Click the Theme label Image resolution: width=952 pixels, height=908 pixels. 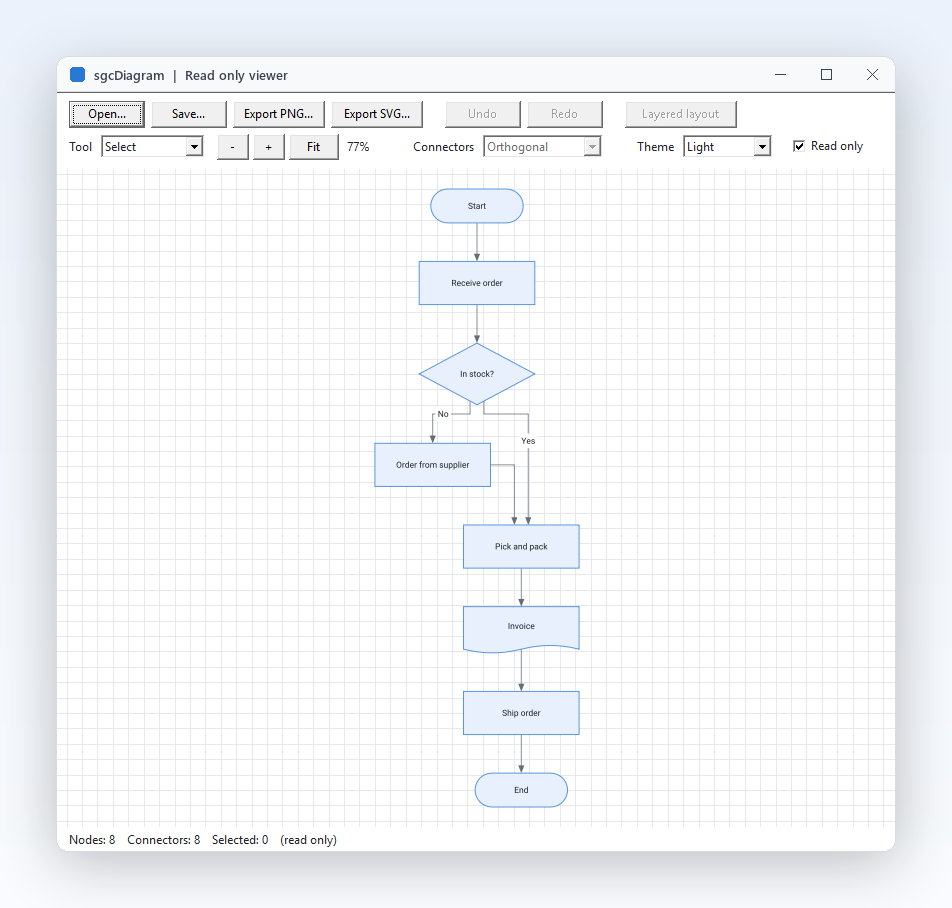pos(655,147)
